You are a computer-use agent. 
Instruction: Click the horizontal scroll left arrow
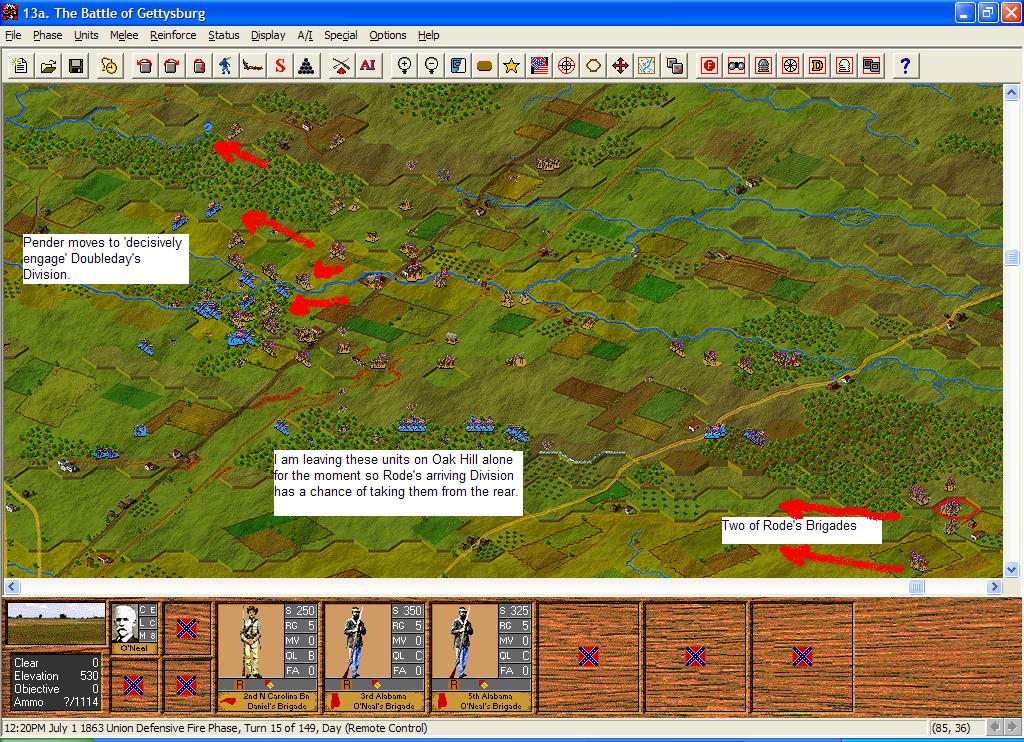click(x=12, y=587)
